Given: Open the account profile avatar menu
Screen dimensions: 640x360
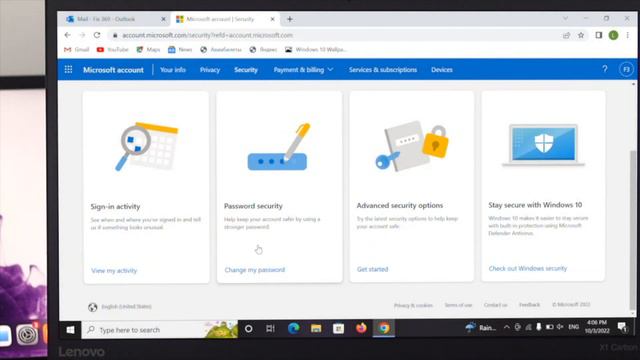Looking at the screenshot, I should tap(626, 69).
